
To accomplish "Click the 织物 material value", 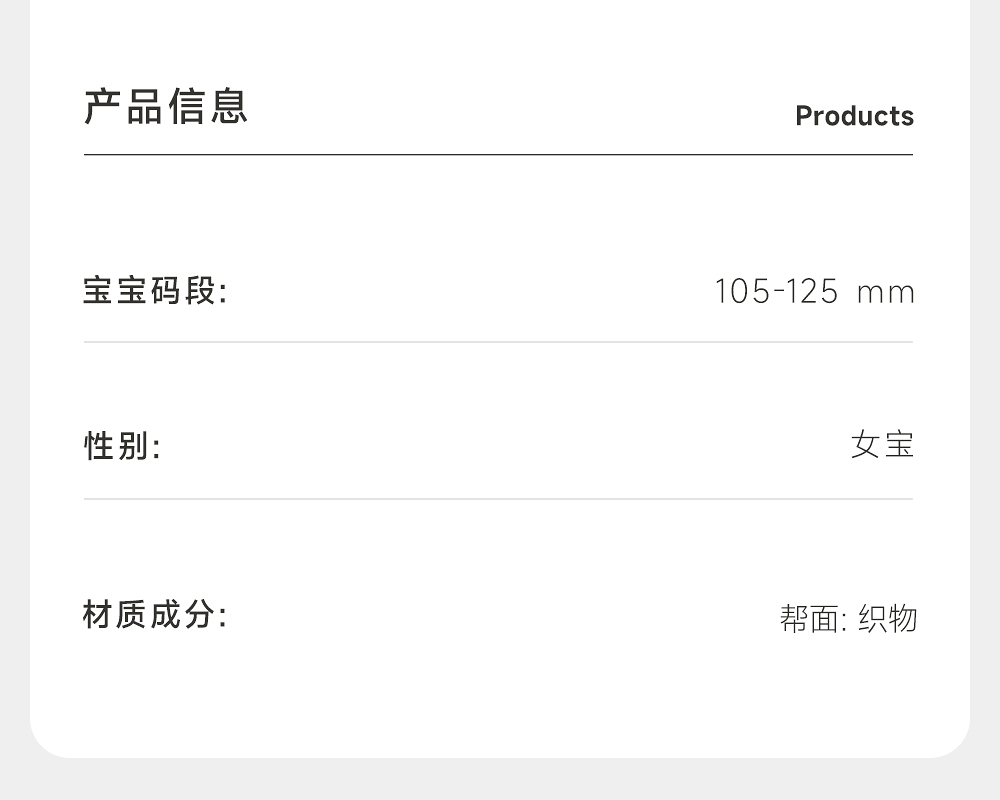I will click(887, 619).
